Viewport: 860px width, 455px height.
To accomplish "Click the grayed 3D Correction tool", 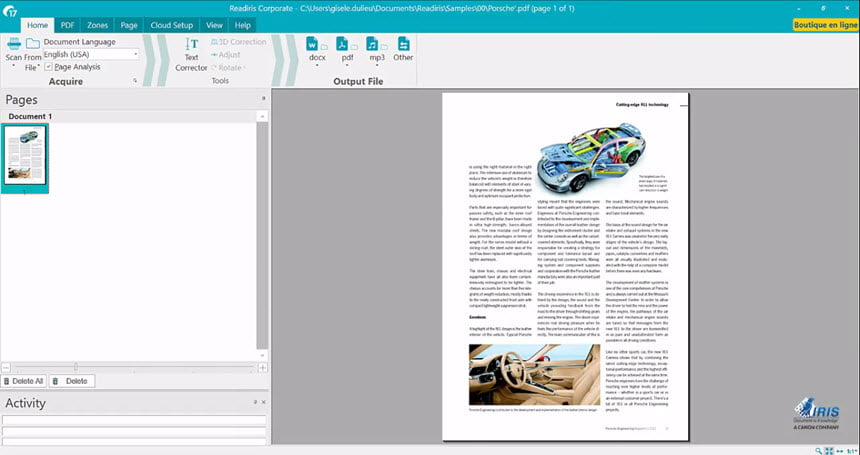I will 239,42.
